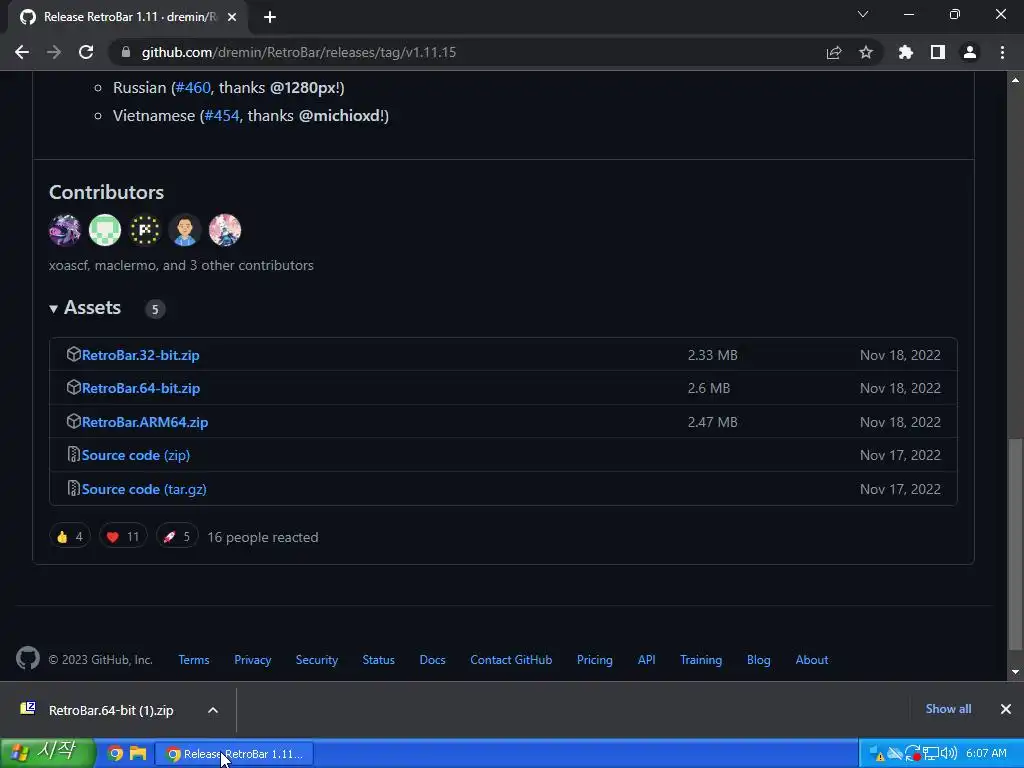Download RetroBar.64-bit.zip
This screenshot has width=1024, height=768.
(140, 388)
